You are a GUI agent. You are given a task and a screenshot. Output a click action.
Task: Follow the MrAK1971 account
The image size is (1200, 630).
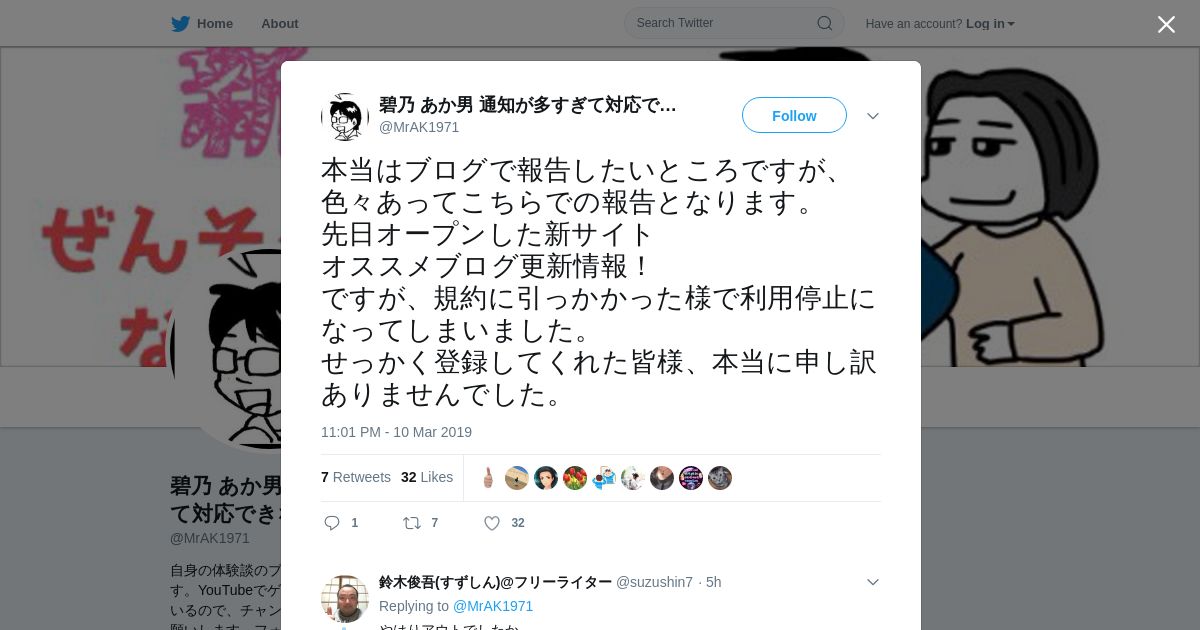coord(794,116)
